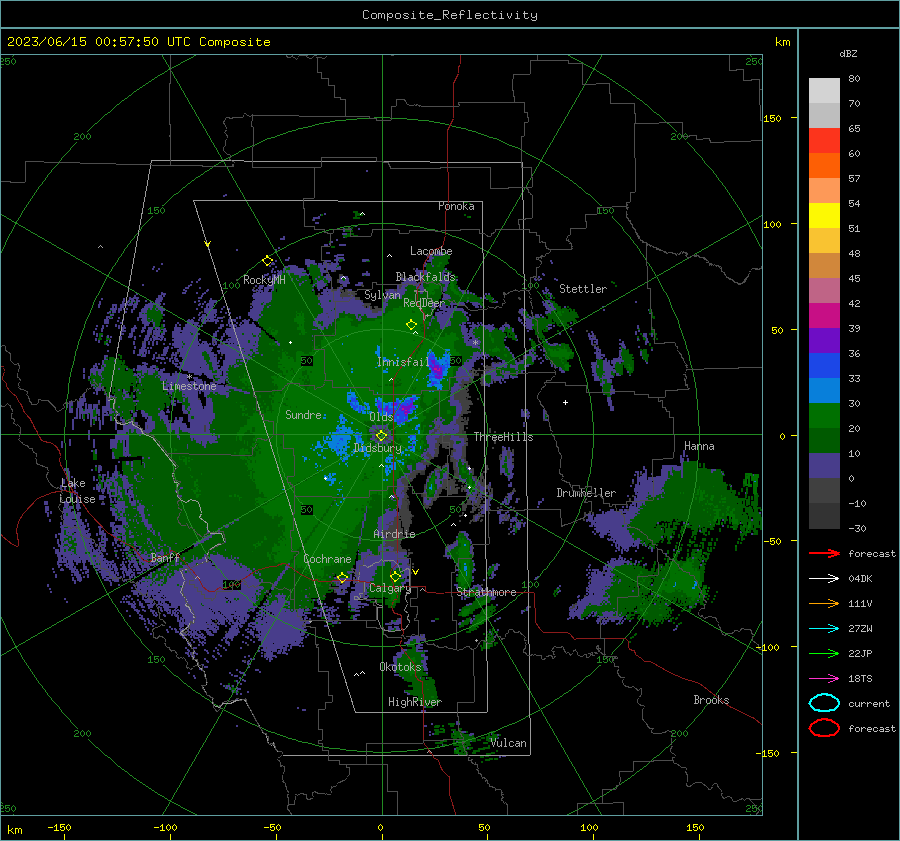The width and height of the screenshot is (900, 841).
Task: Click the Limestone label
Action: [189, 386]
